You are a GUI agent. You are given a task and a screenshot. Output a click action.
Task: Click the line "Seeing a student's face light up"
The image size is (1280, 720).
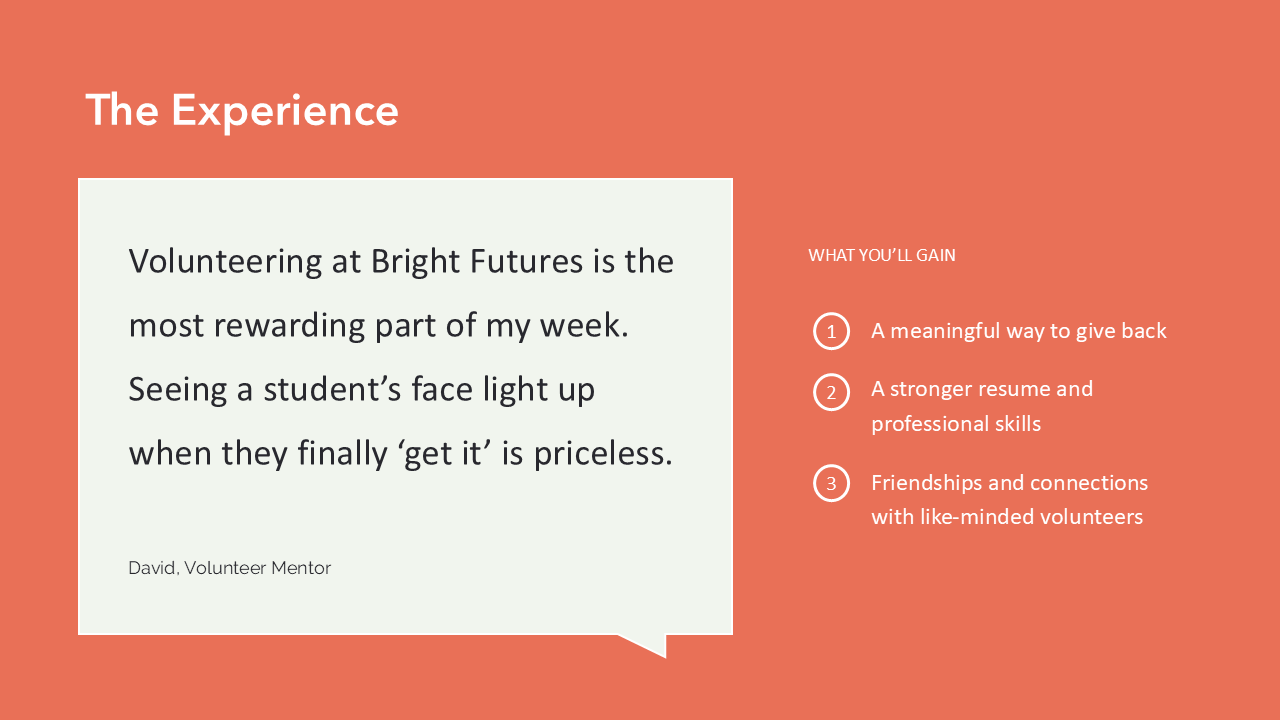tap(361, 389)
